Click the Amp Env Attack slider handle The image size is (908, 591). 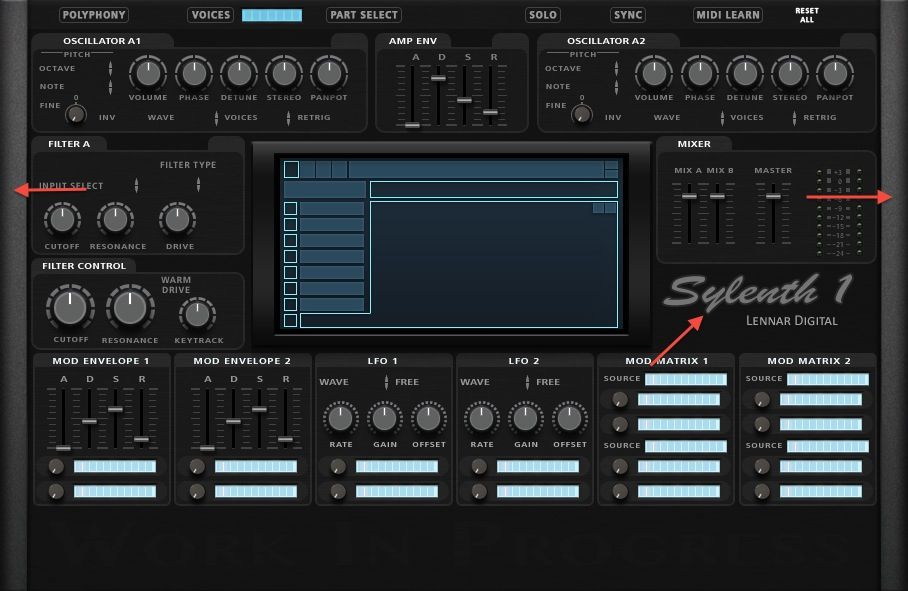coord(412,124)
